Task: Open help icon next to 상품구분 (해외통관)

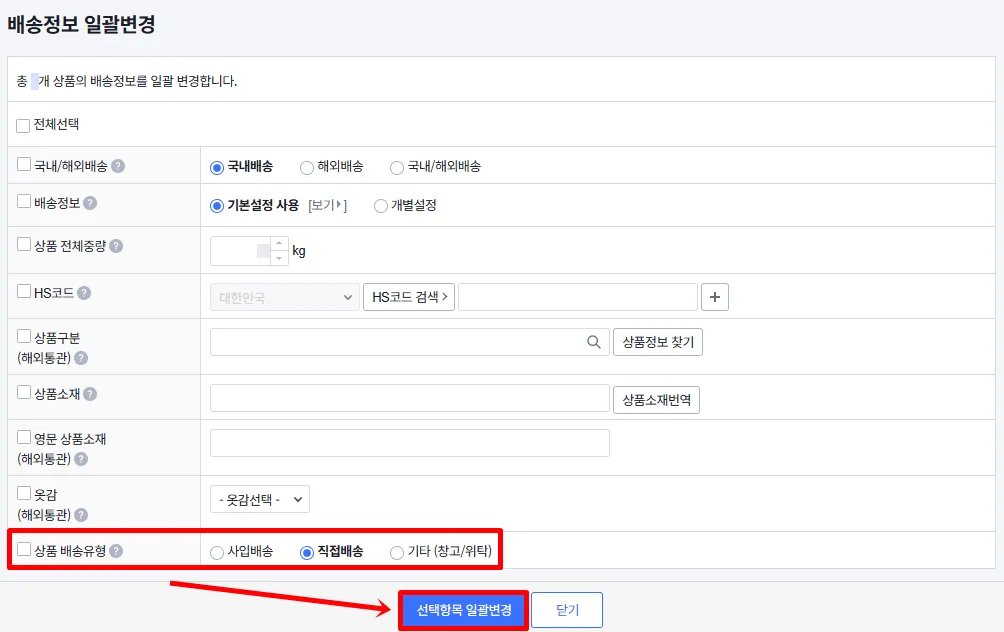Action: coord(81,358)
